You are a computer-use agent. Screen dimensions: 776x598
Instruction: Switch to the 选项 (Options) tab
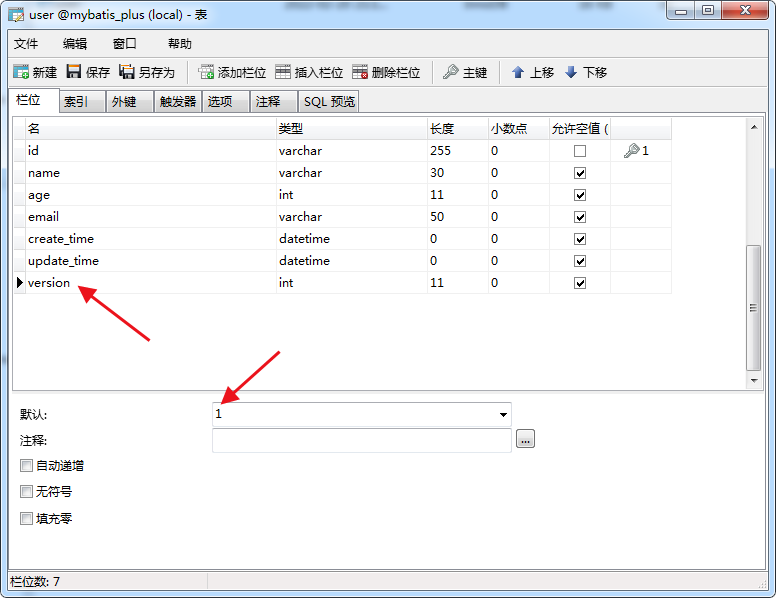[226, 101]
